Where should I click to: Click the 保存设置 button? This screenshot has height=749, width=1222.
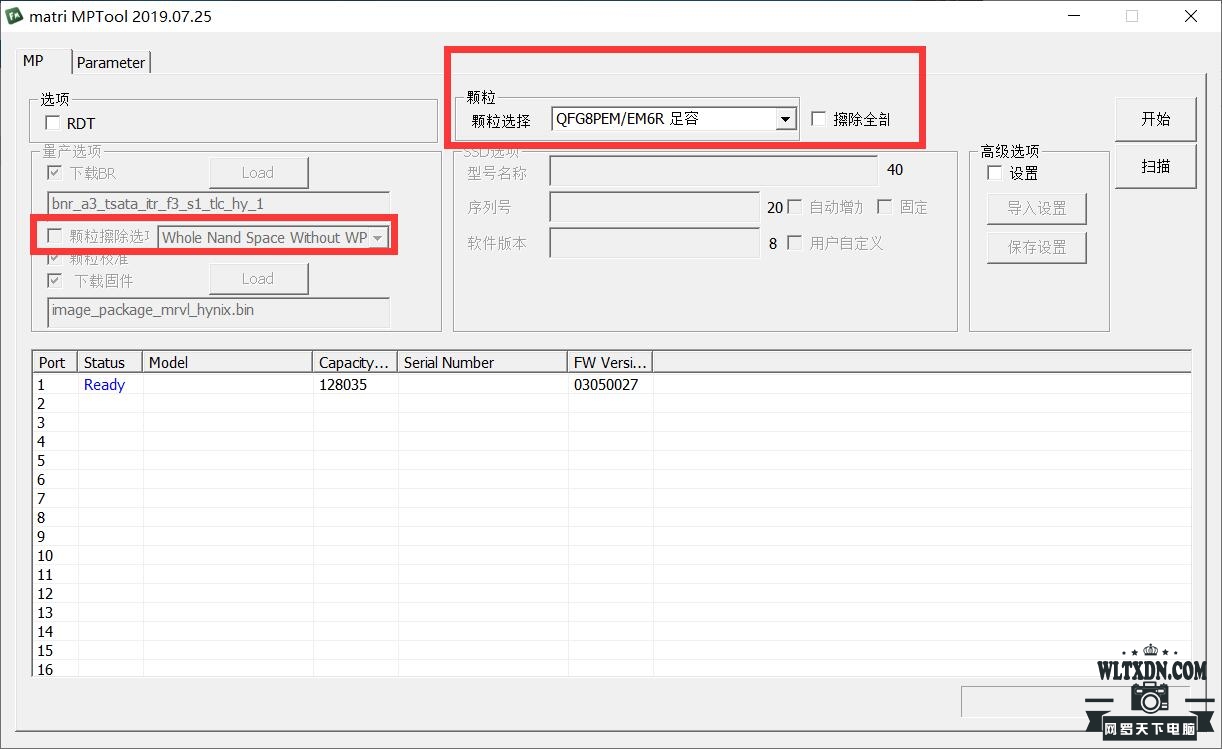(x=1036, y=247)
